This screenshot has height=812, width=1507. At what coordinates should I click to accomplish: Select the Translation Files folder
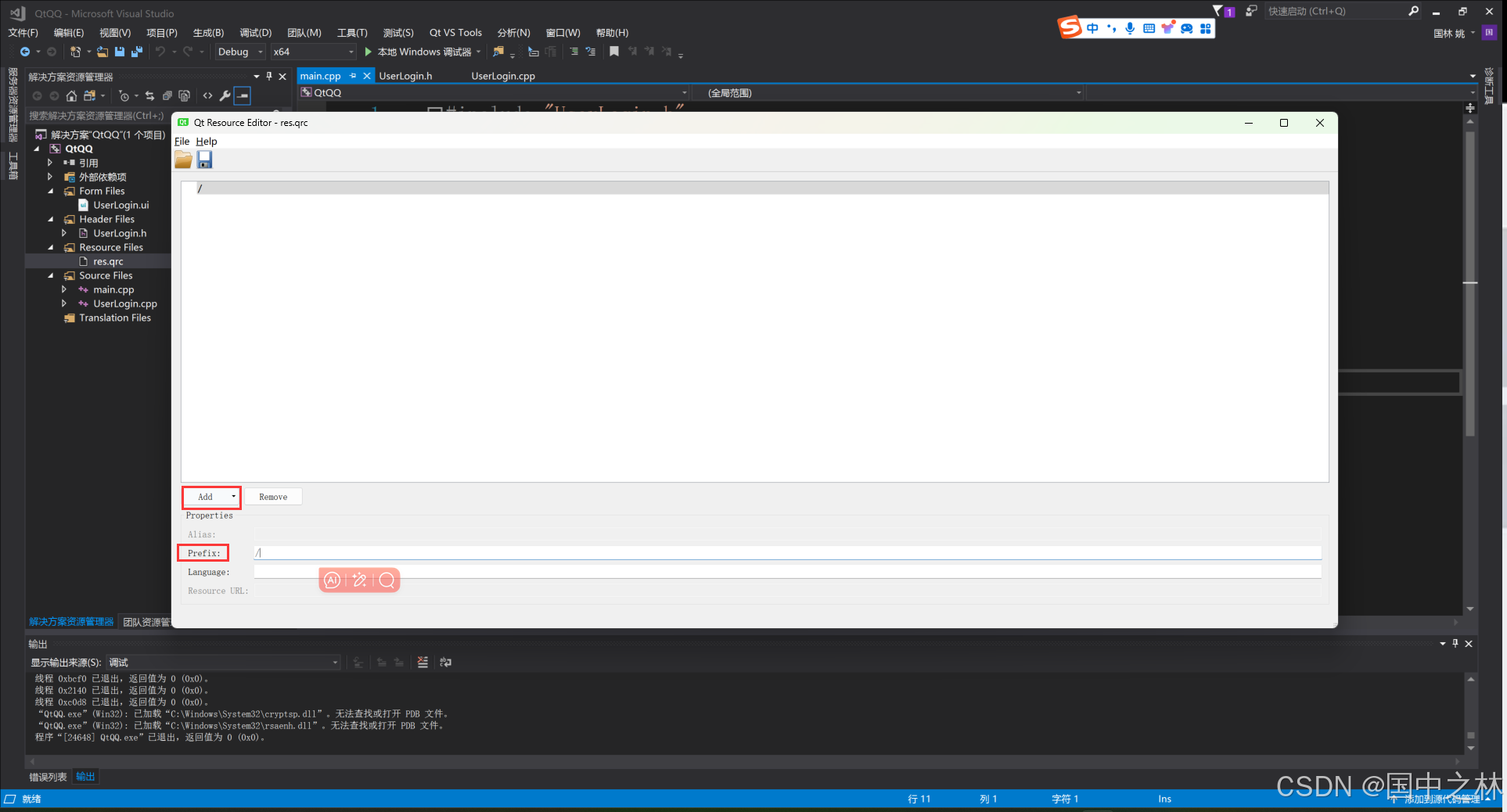115,318
